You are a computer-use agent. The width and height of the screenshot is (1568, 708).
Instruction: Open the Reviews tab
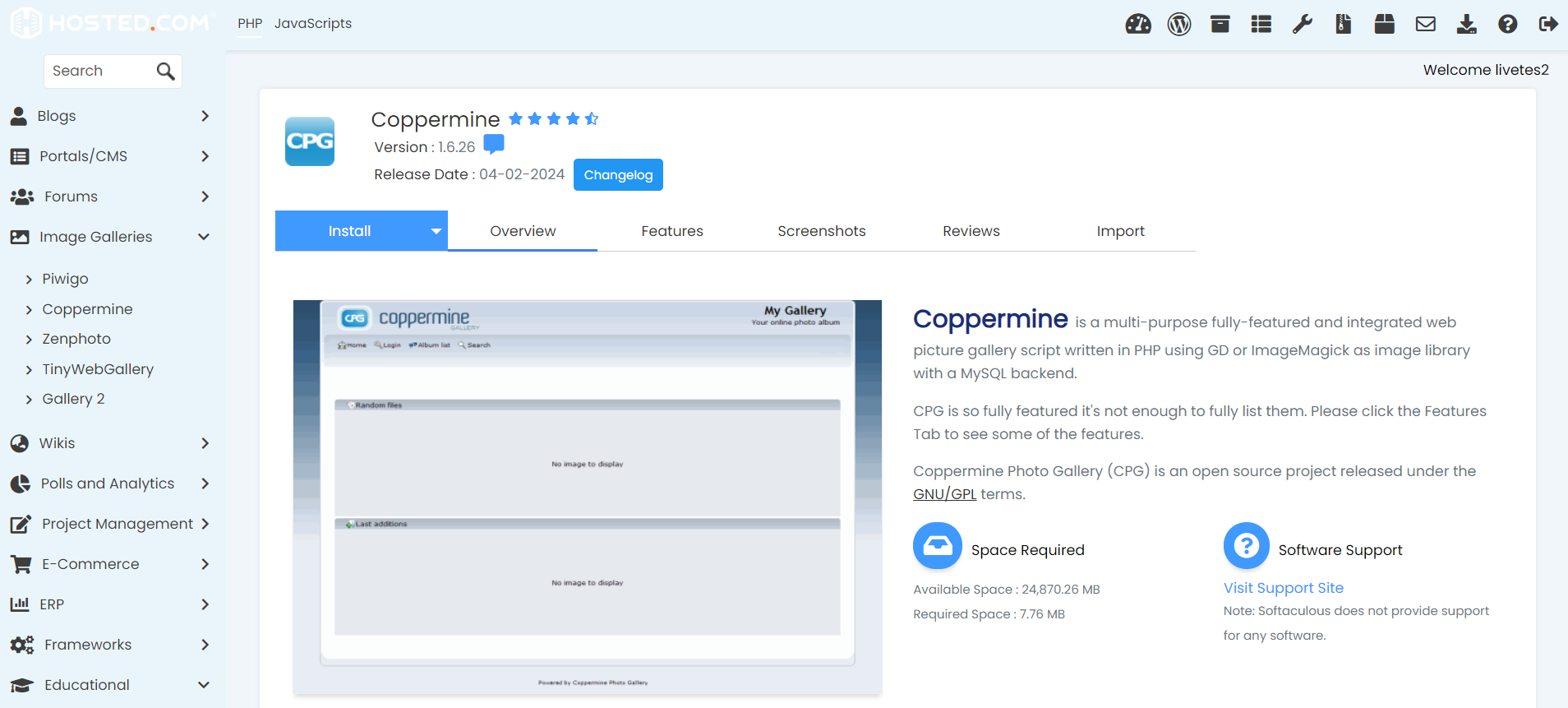[x=971, y=231]
